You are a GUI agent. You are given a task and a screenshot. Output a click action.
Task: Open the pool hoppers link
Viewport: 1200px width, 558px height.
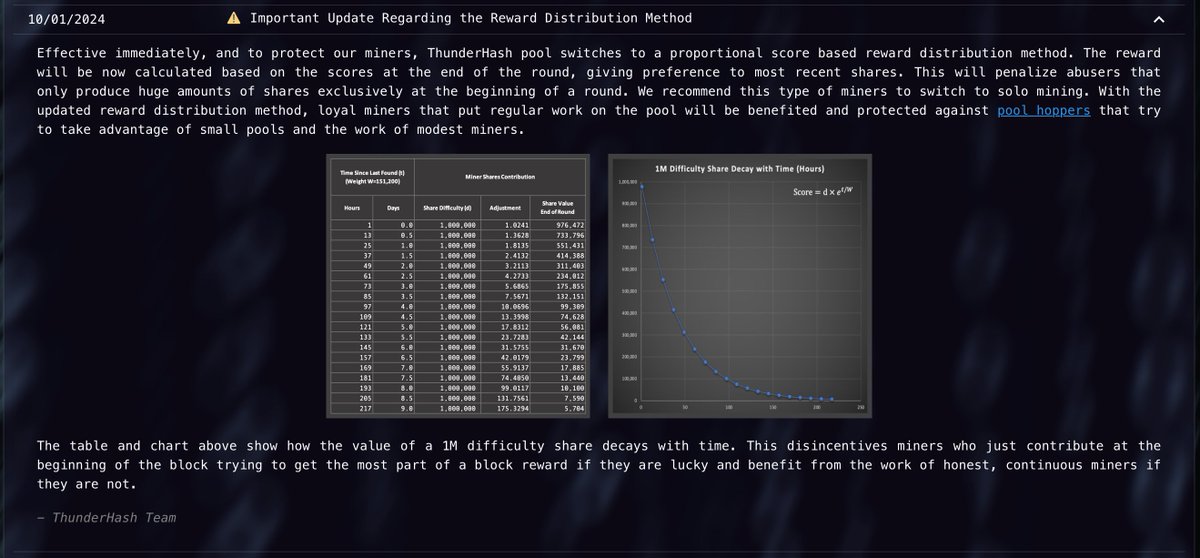[1044, 110]
